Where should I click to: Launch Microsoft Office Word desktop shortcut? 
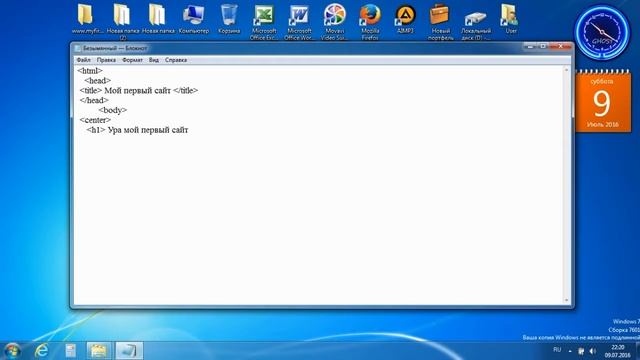[x=299, y=21]
